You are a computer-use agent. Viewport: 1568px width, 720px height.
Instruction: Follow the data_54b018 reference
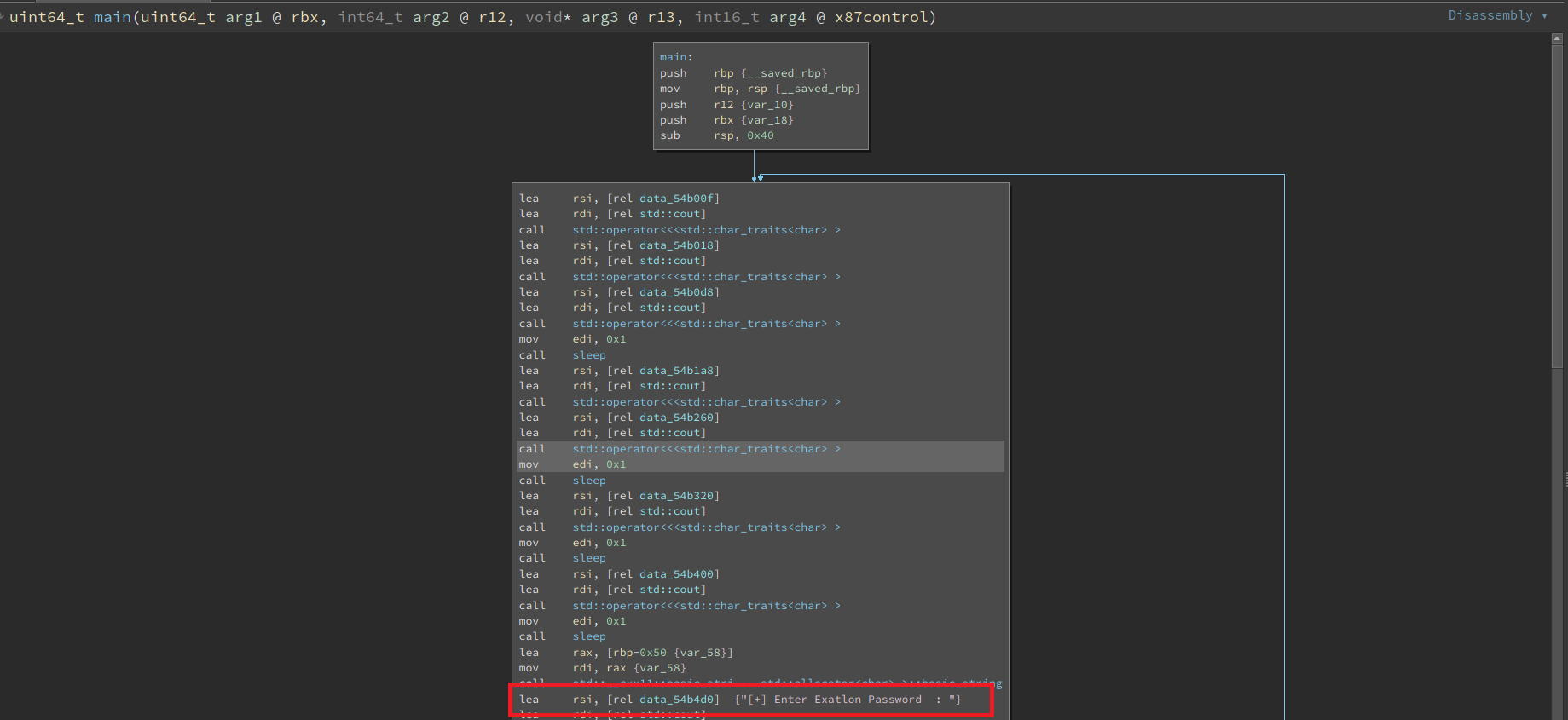[677, 245]
